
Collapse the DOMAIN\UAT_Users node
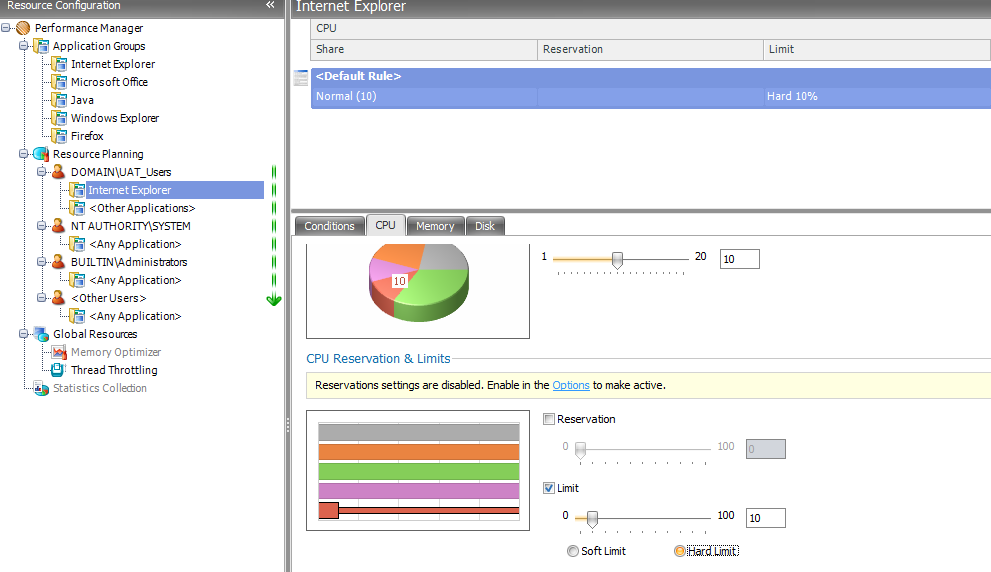coord(41,172)
